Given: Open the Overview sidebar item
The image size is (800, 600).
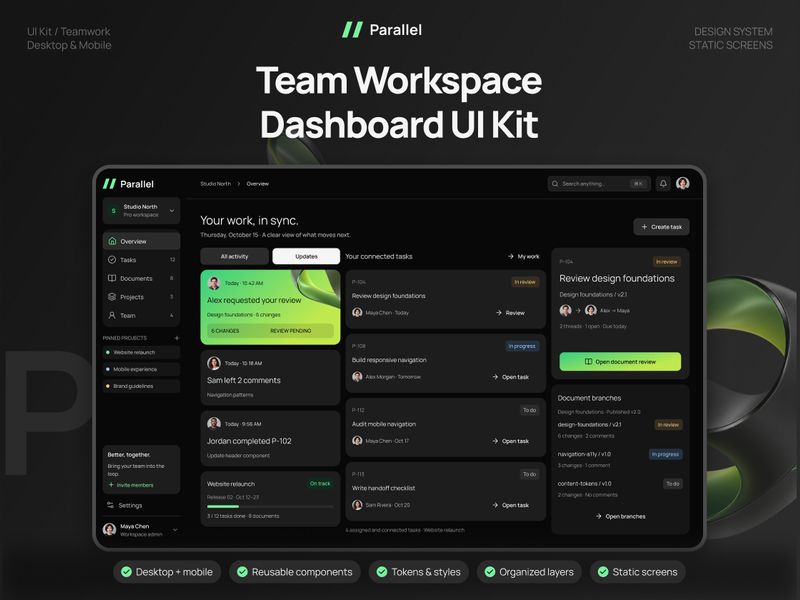Looking at the screenshot, I should (141, 241).
